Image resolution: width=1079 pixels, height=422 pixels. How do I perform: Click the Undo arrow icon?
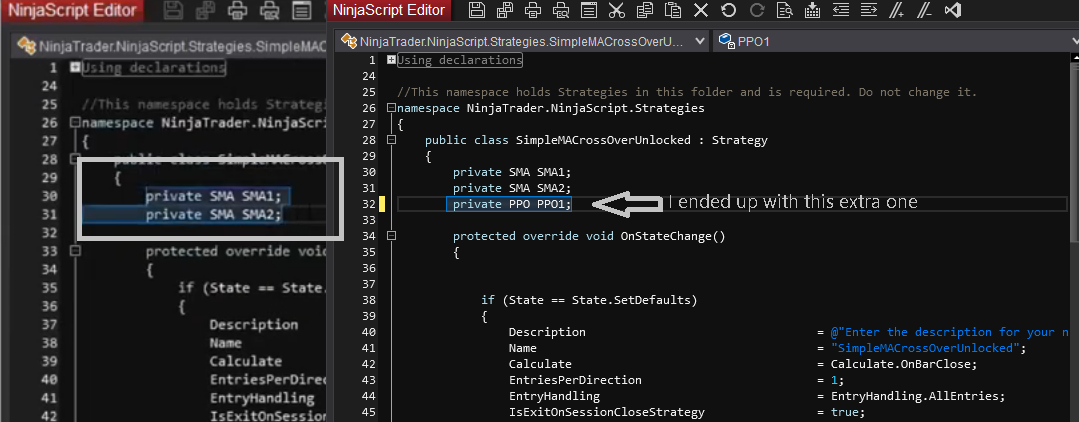coord(729,10)
